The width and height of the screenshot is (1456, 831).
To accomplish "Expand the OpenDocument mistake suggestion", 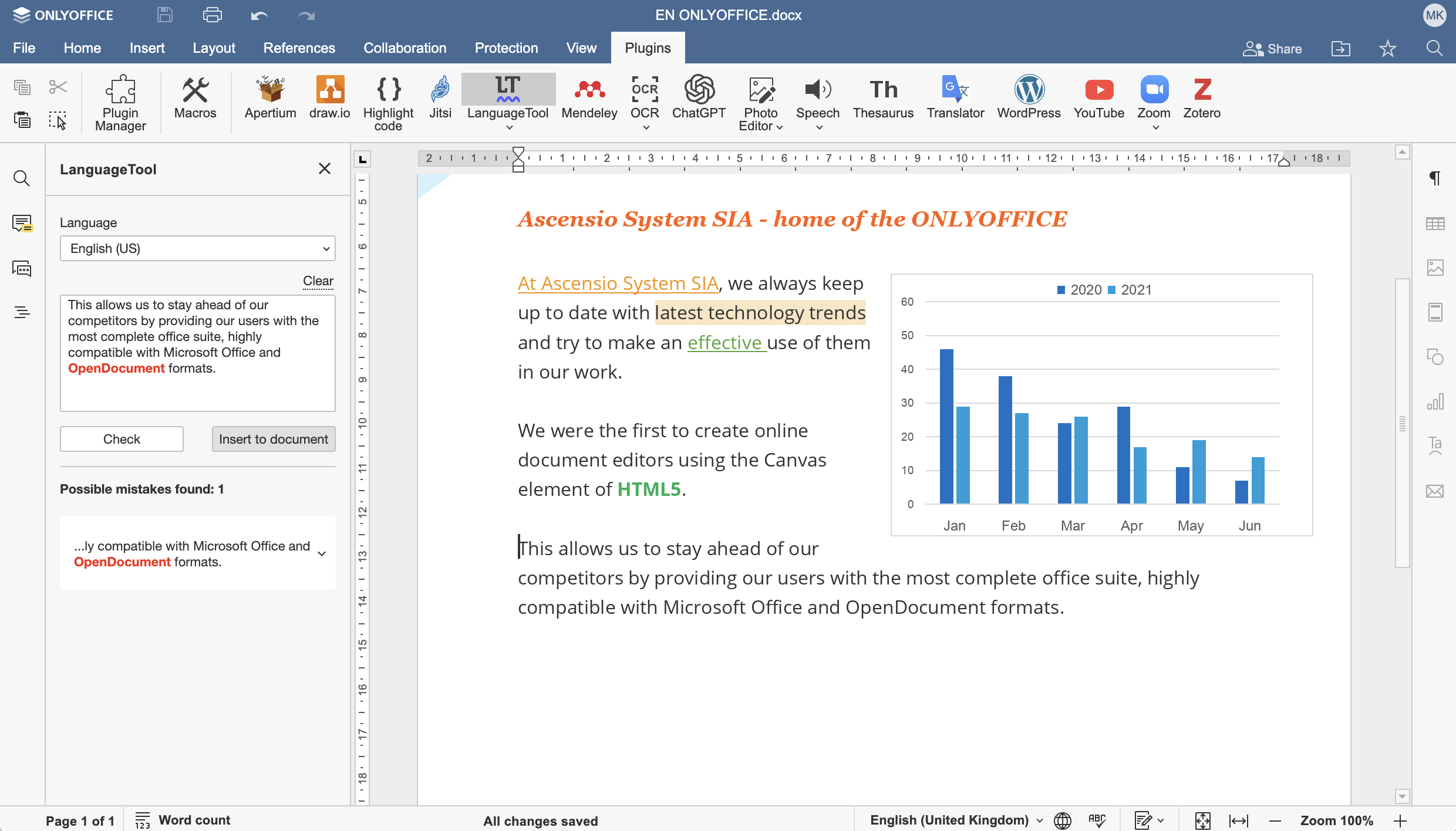I will [322, 553].
